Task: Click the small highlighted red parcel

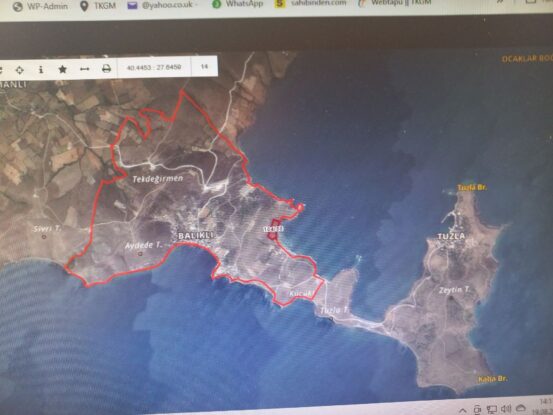Action: 275,229
